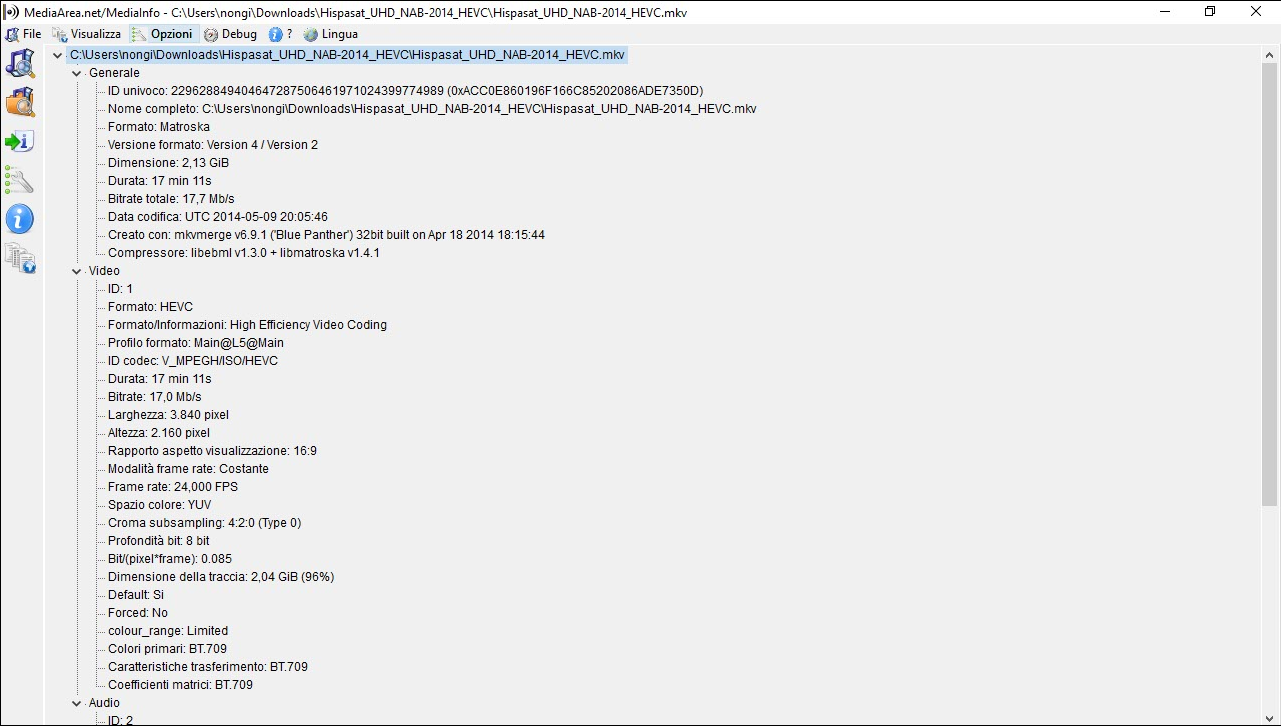
Task: Click the vertical scrollbar track
Action: point(1271,600)
